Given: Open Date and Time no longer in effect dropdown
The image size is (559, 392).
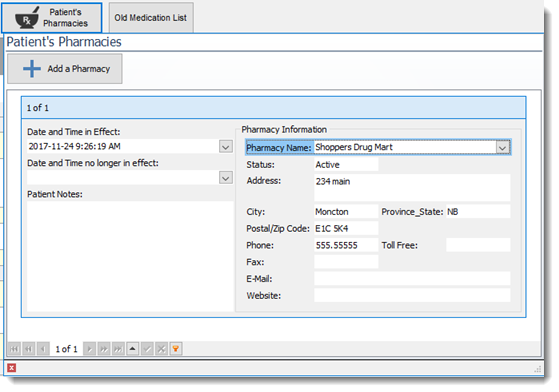Looking at the screenshot, I should tap(226, 178).
